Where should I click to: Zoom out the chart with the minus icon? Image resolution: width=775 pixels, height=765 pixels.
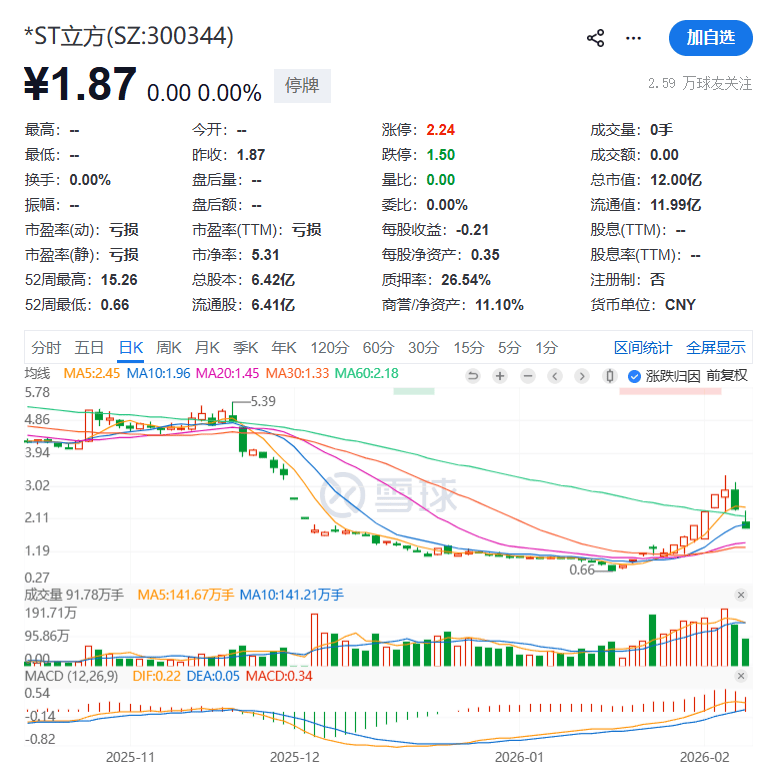pos(527,376)
